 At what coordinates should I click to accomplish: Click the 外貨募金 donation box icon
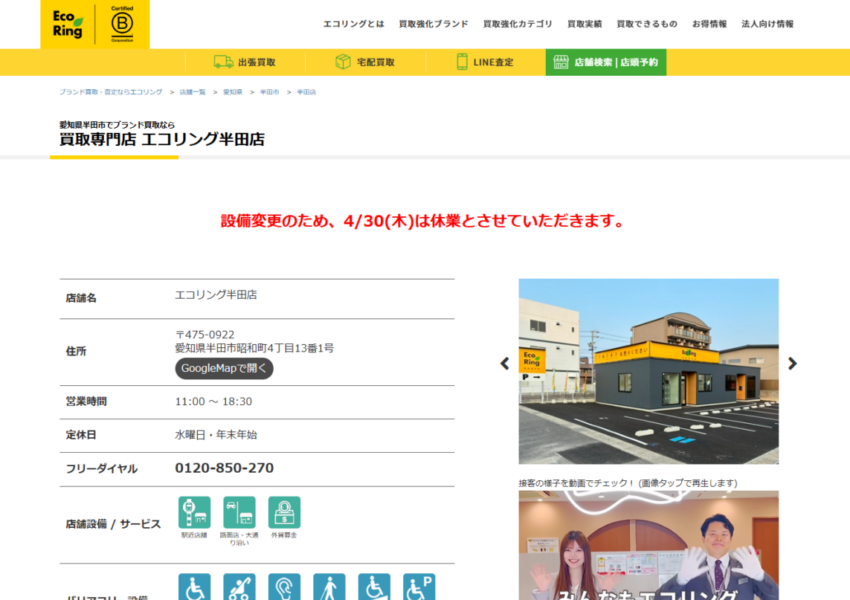(284, 512)
